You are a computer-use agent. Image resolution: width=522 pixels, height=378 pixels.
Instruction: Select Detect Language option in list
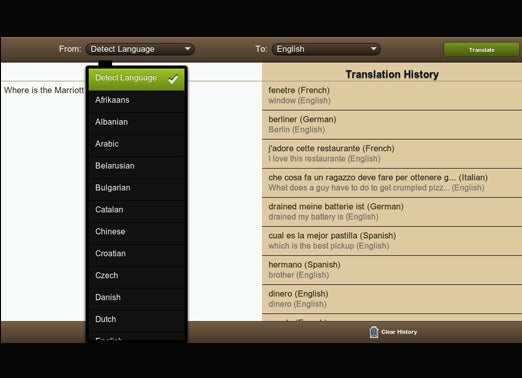pos(136,79)
